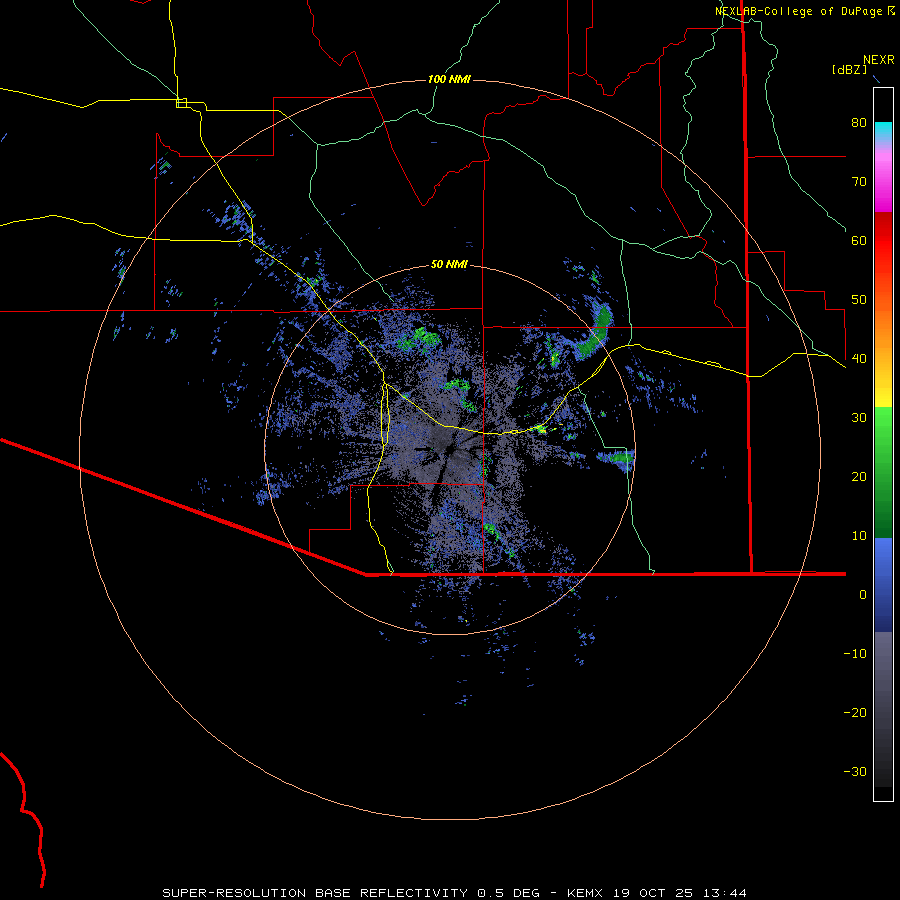
Task: Click the "50 NMI" range ring label
Action: pos(449,264)
